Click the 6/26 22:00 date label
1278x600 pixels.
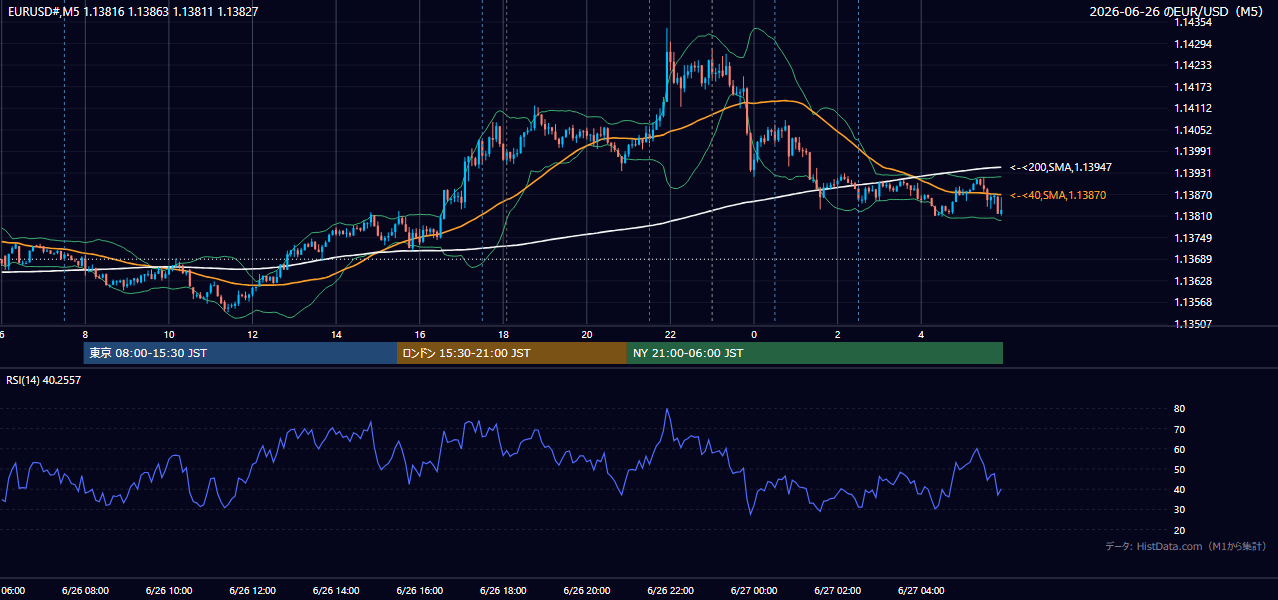(670, 590)
